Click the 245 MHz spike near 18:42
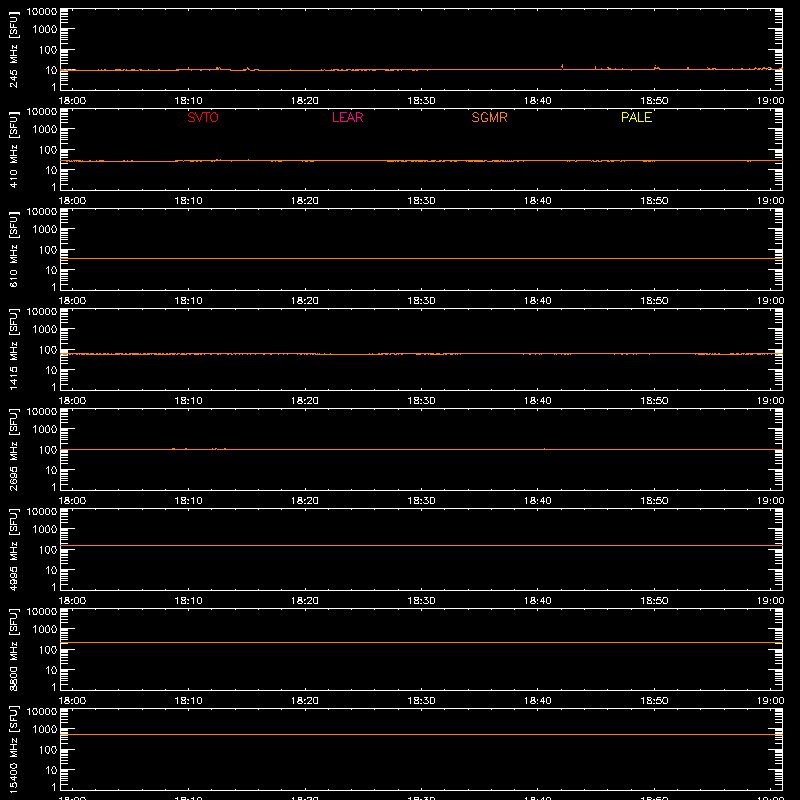Viewport: 800px width, 800px height. click(562, 66)
